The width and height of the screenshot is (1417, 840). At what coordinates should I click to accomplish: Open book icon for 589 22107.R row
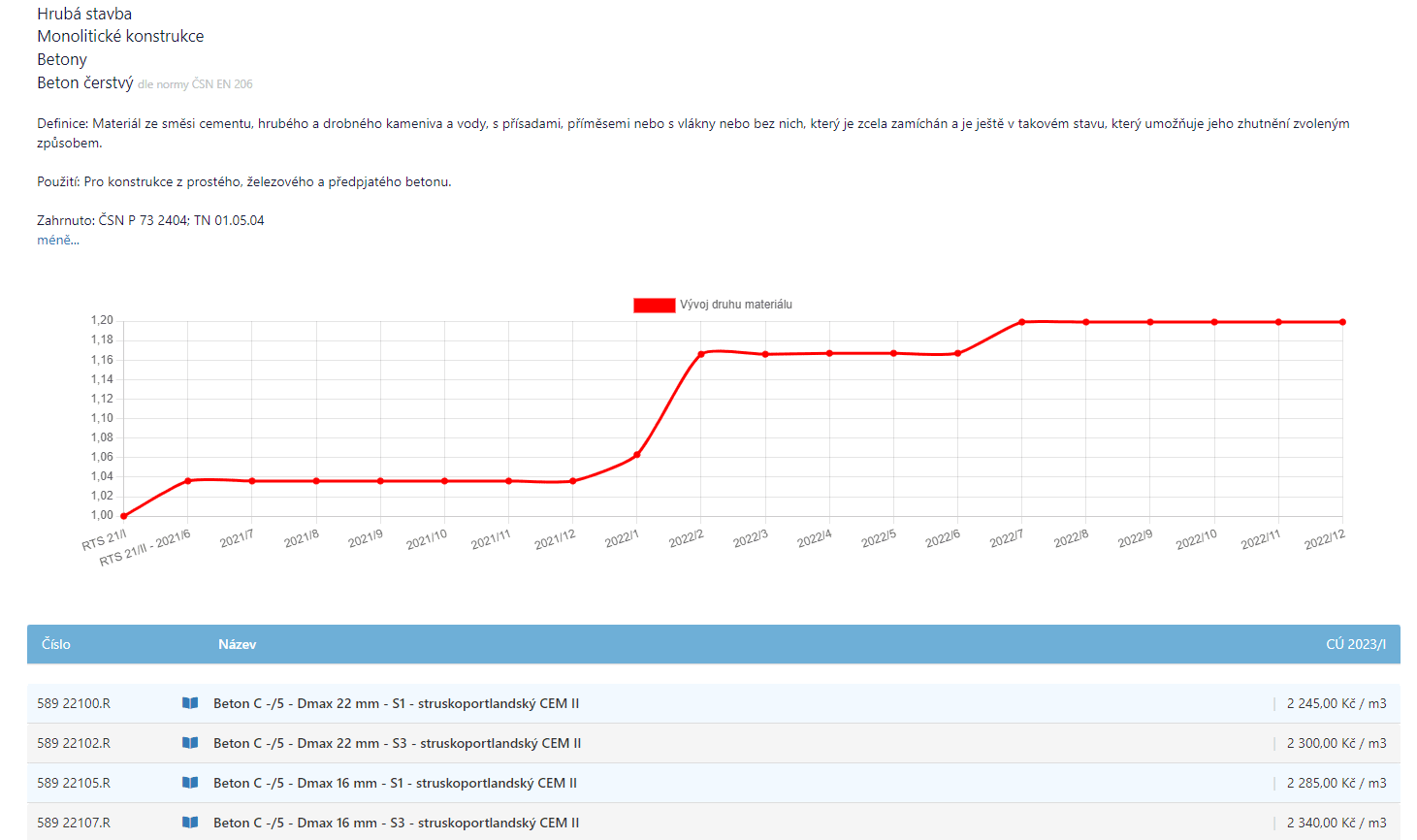pyautogui.click(x=190, y=823)
